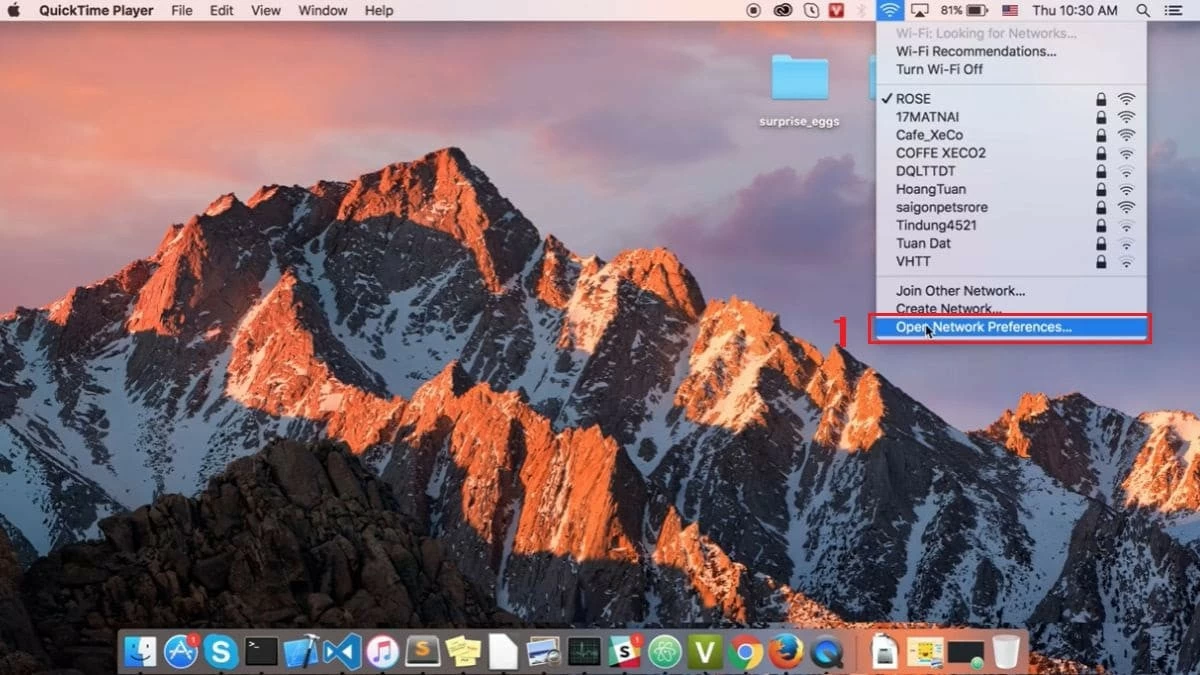Viewport: 1200px width, 675px height.
Task: Select the surprise_eggs desktop folder
Action: pos(799,78)
